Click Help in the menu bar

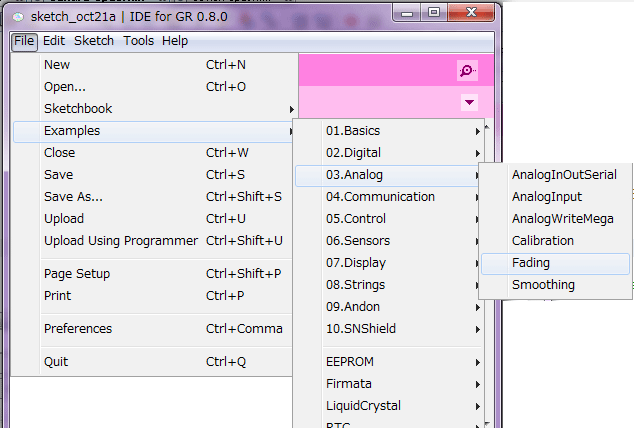point(175,41)
